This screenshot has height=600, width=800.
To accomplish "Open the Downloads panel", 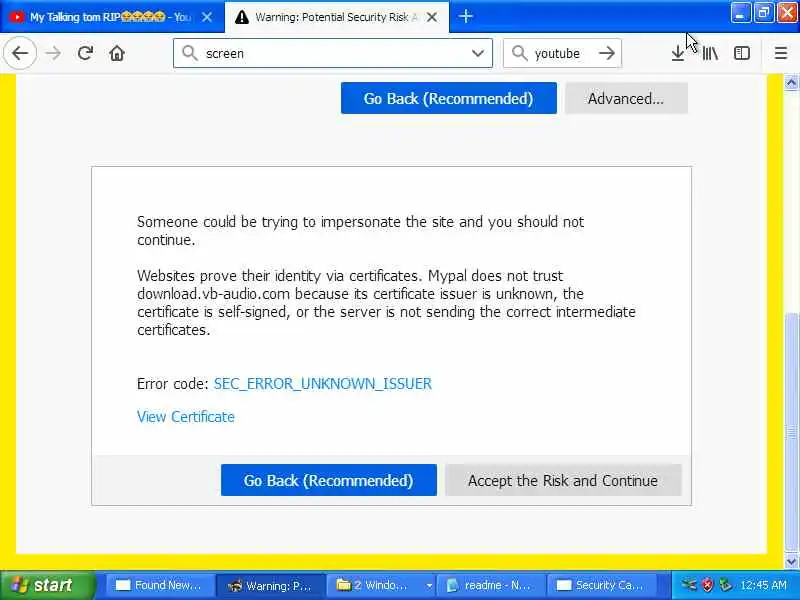I will coord(678,53).
